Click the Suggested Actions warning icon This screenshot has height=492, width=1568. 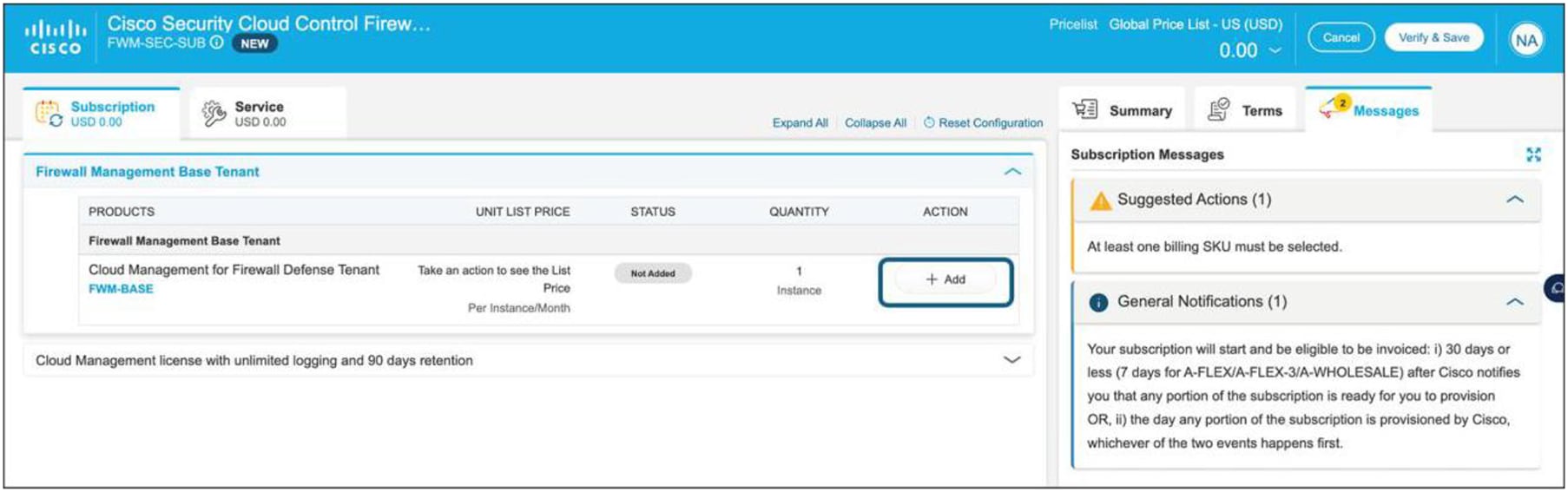click(1100, 200)
